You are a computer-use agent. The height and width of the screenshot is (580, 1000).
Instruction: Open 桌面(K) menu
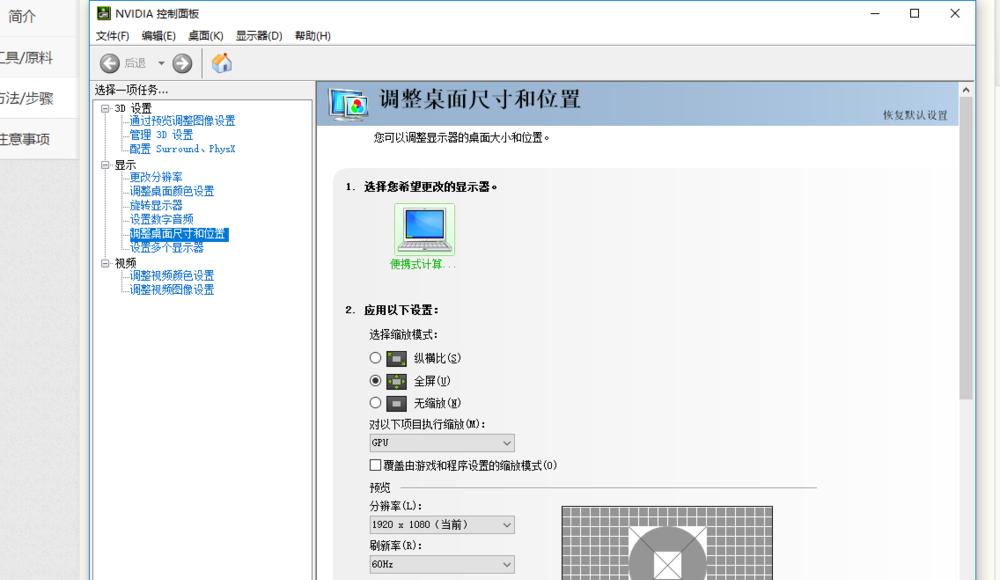[x=205, y=36]
